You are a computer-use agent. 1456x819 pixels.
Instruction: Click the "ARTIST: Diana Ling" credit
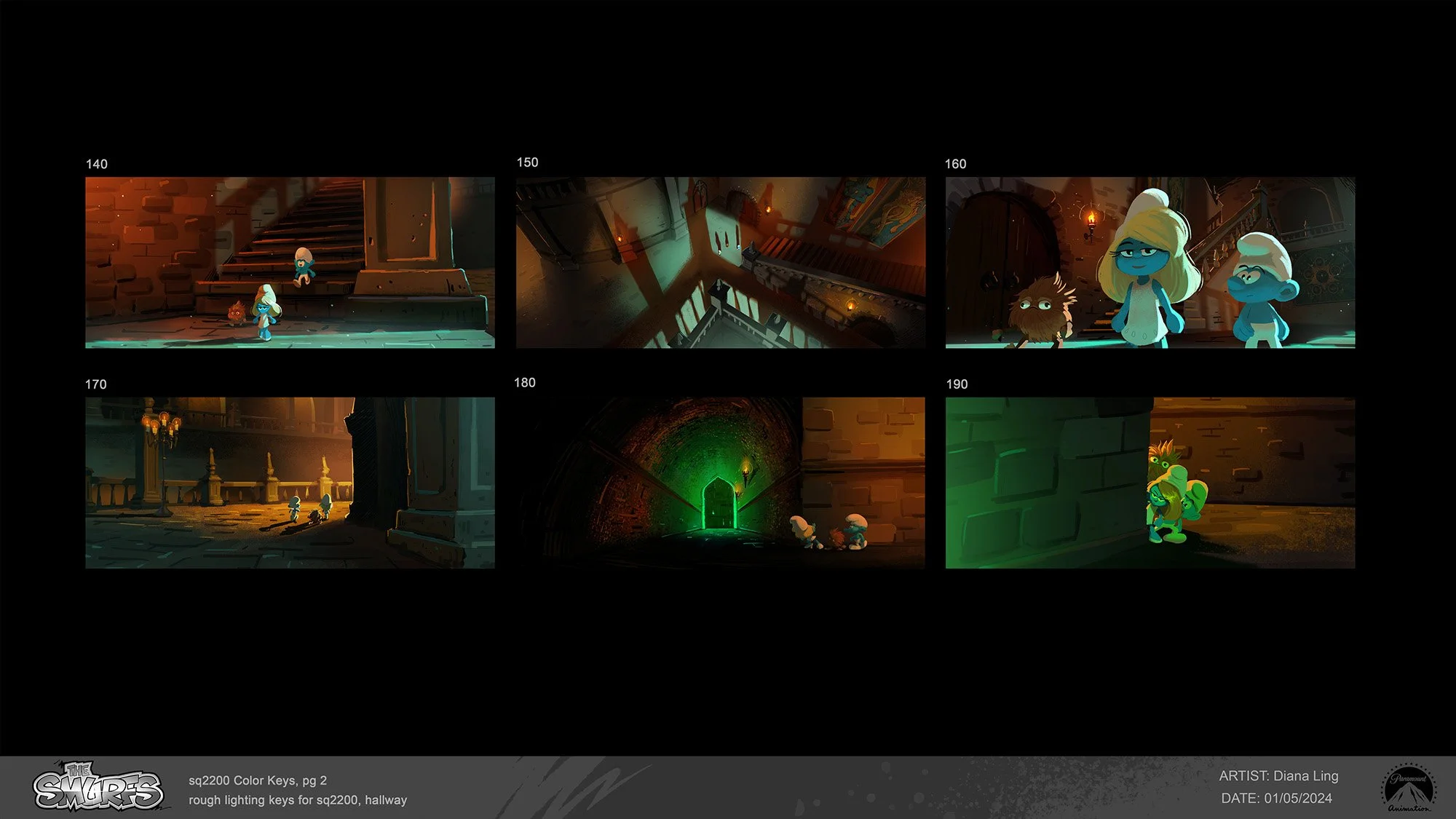click(x=1279, y=776)
